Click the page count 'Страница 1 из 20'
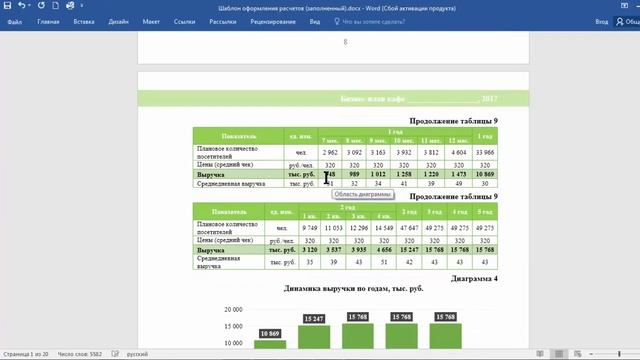The height and width of the screenshot is (360, 640). point(26,354)
